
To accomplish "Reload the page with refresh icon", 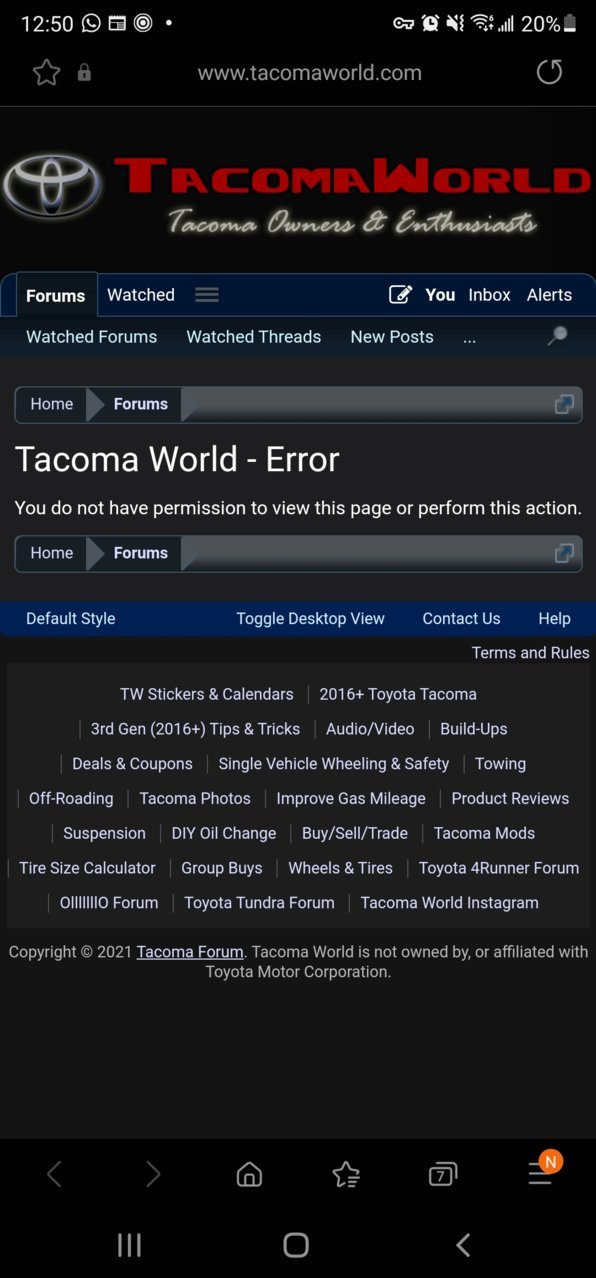I will pyautogui.click(x=549, y=72).
